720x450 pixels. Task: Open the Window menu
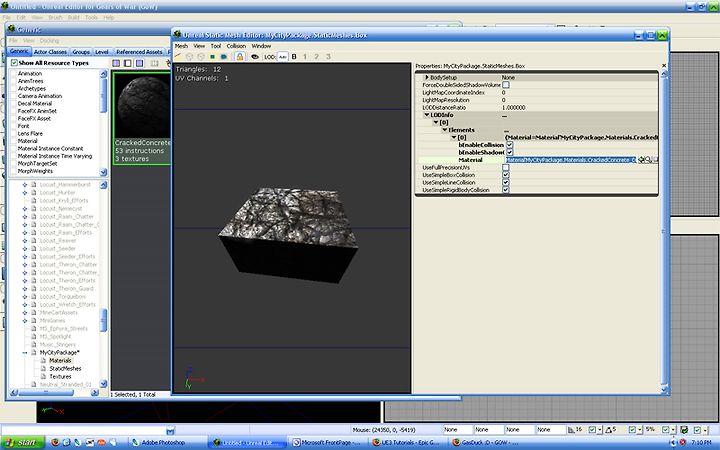coord(261,46)
